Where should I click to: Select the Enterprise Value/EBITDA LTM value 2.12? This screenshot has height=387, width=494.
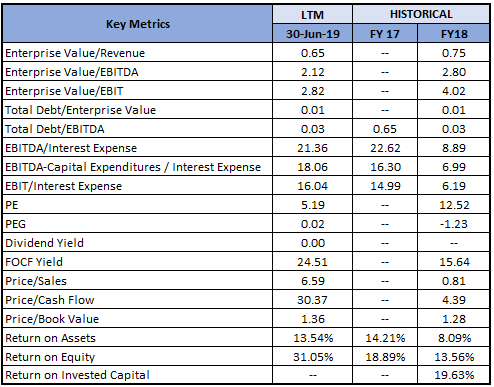pos(312,72)
